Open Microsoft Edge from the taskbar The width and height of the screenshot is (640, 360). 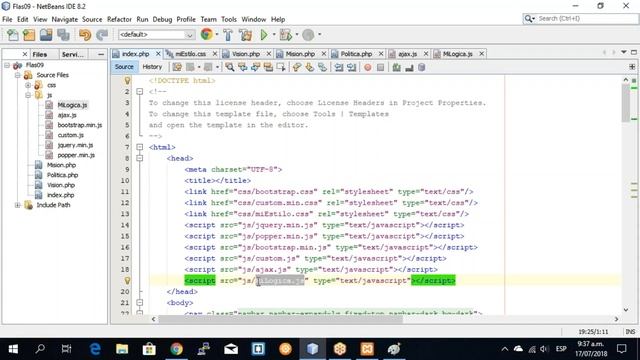(x=95, y=349)
